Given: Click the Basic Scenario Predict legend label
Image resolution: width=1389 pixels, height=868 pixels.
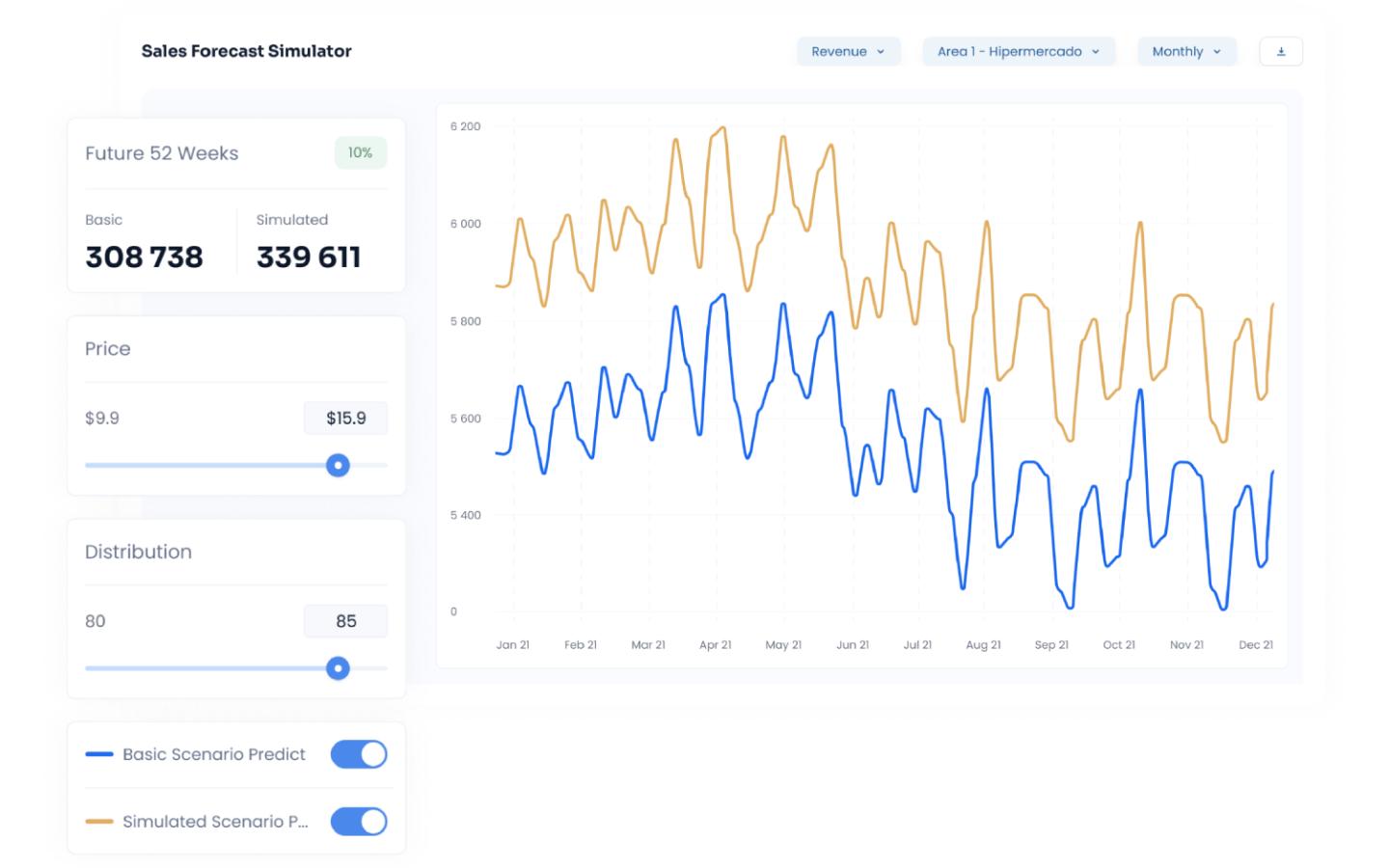Looking at the screenshot, I should (x=214, y=754).
